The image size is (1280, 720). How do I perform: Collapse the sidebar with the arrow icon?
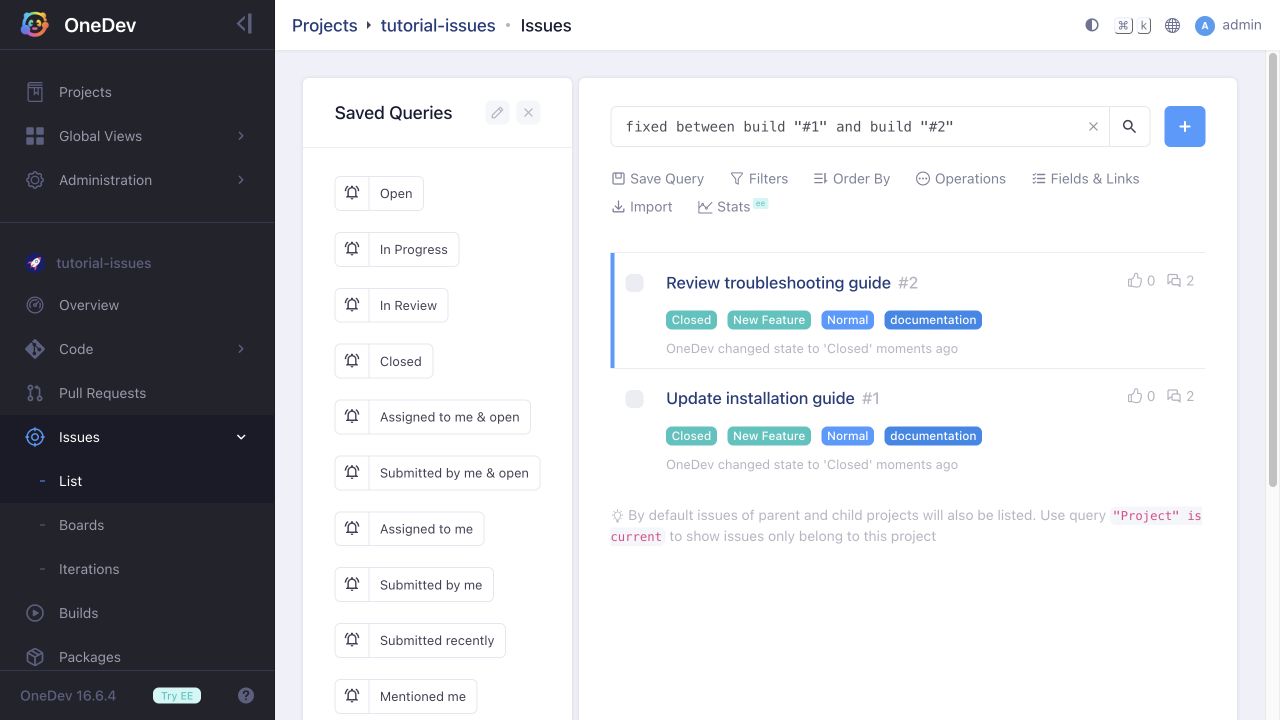coord(244,25)
